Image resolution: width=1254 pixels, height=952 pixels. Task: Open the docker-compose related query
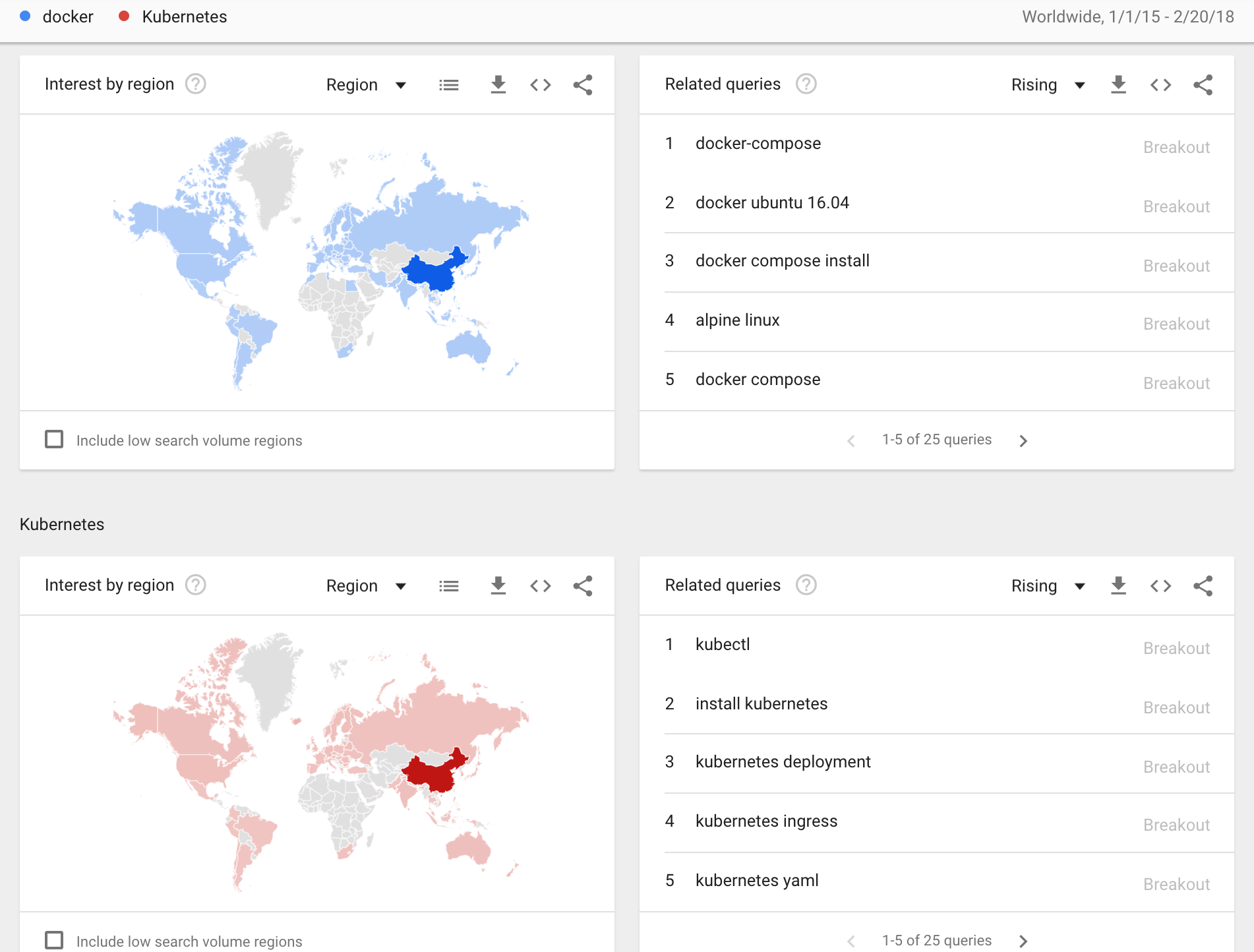click(x=758, y=143)
